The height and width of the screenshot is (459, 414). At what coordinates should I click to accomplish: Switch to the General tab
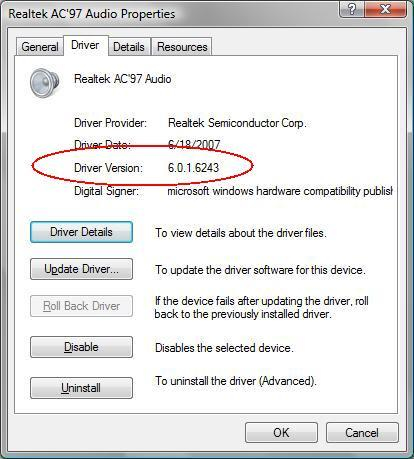(40, 47)
